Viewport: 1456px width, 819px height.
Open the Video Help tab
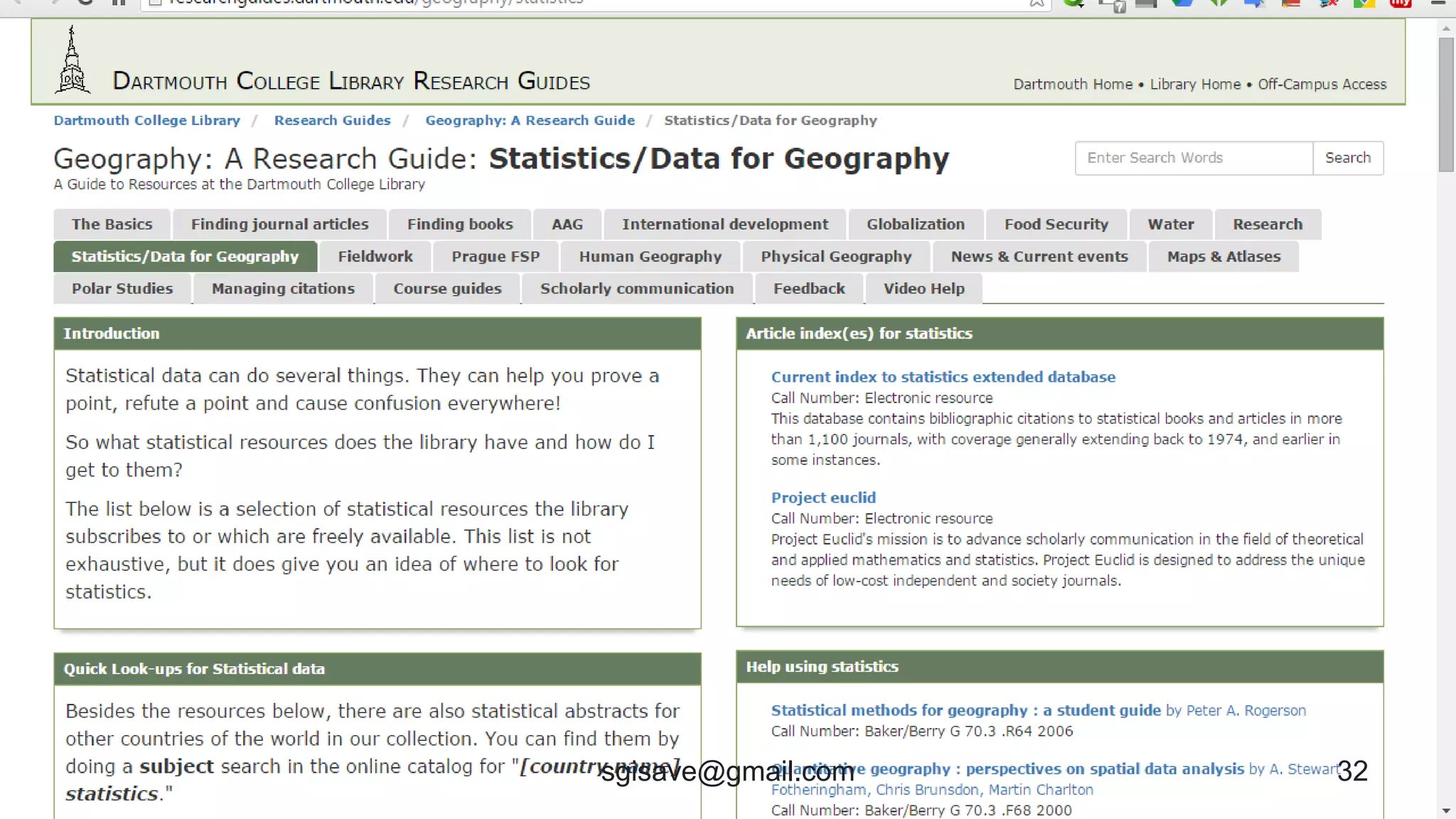point(924,289)
